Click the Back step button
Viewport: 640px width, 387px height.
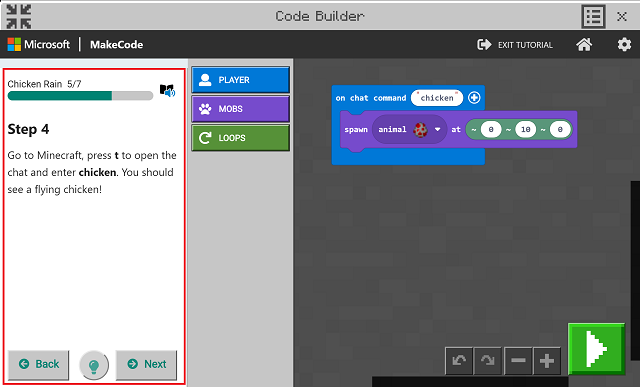tap(39, 364)
